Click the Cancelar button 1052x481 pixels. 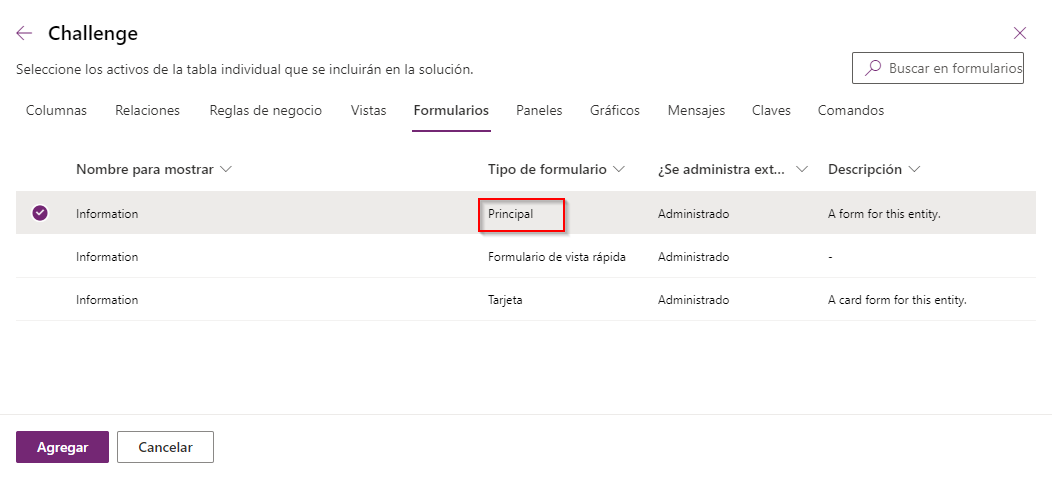(165, 447)
